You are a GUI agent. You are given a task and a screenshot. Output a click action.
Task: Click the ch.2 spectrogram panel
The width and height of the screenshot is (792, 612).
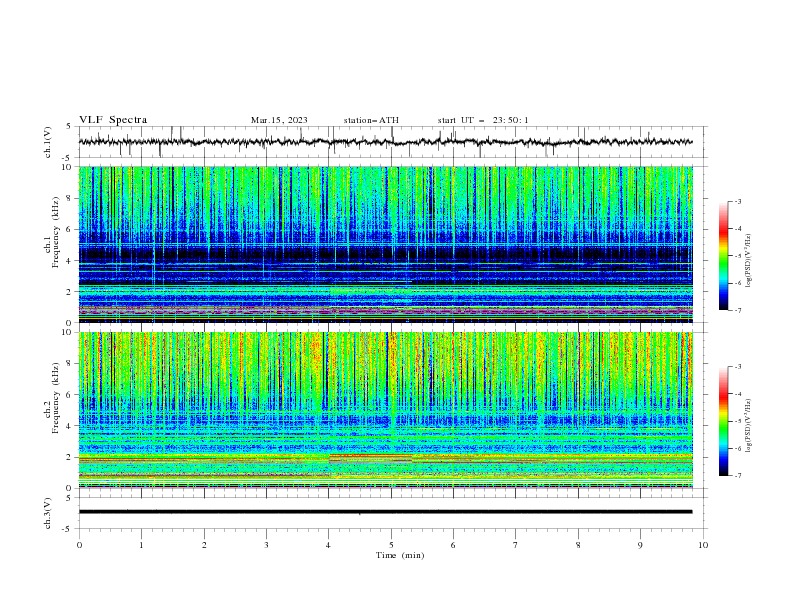pyautogui.click(x=386, y=410)
